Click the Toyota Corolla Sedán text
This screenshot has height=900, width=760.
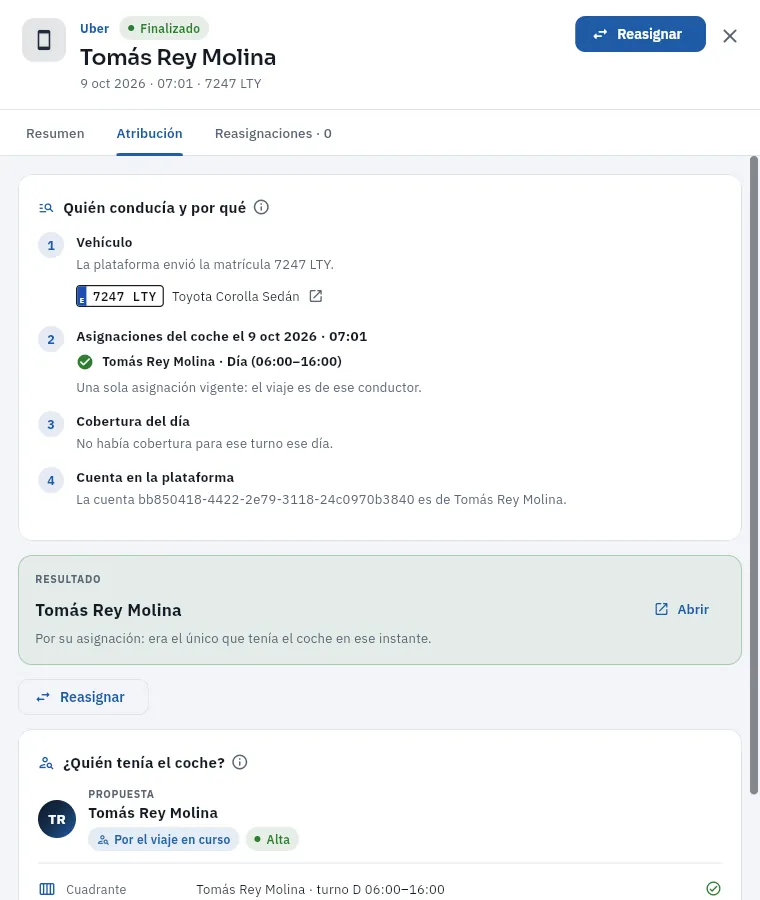[x=235, y=296]
